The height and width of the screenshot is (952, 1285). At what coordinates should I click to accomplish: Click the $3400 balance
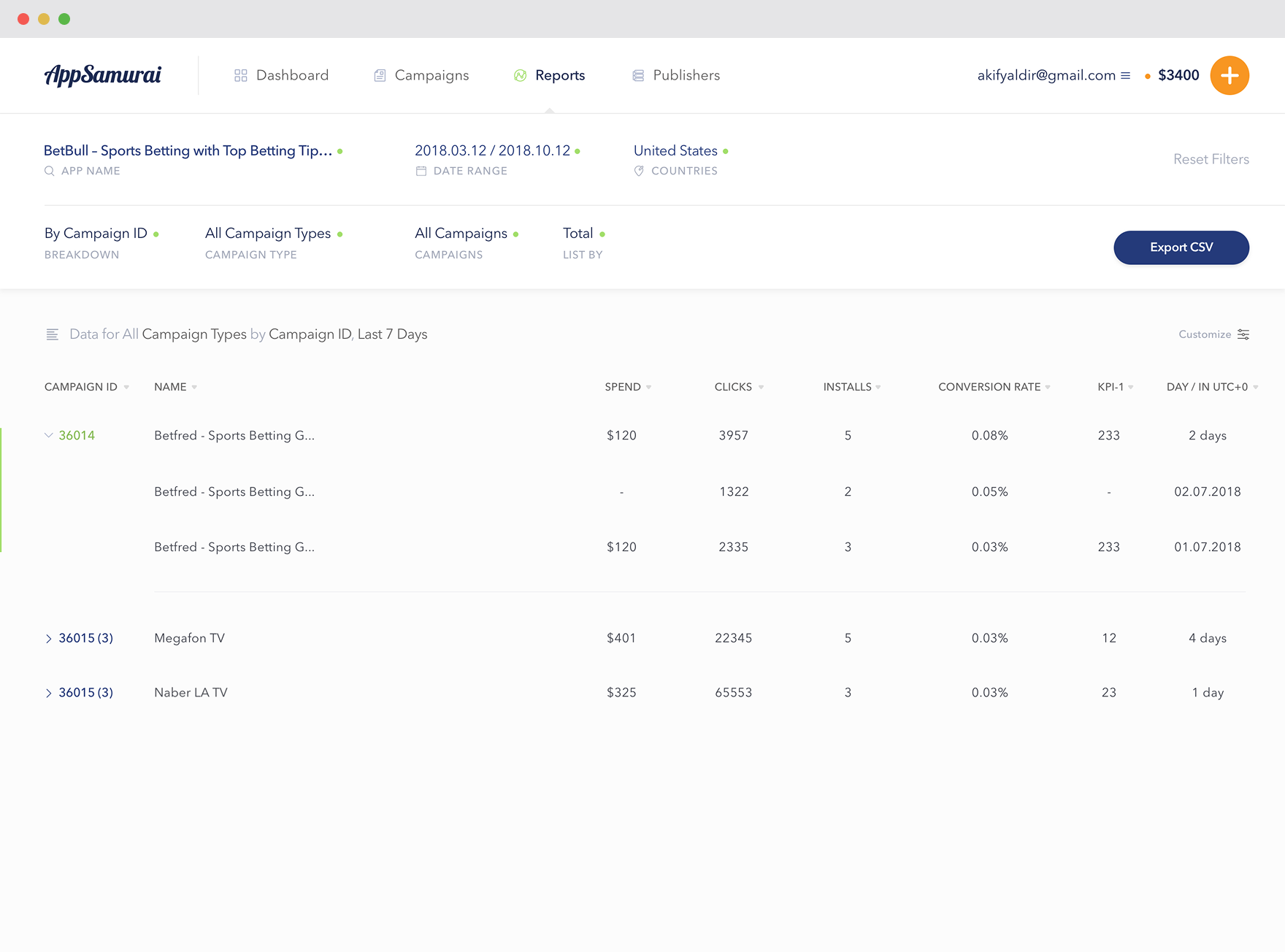pyautogui.click(x=1178, y=75)
